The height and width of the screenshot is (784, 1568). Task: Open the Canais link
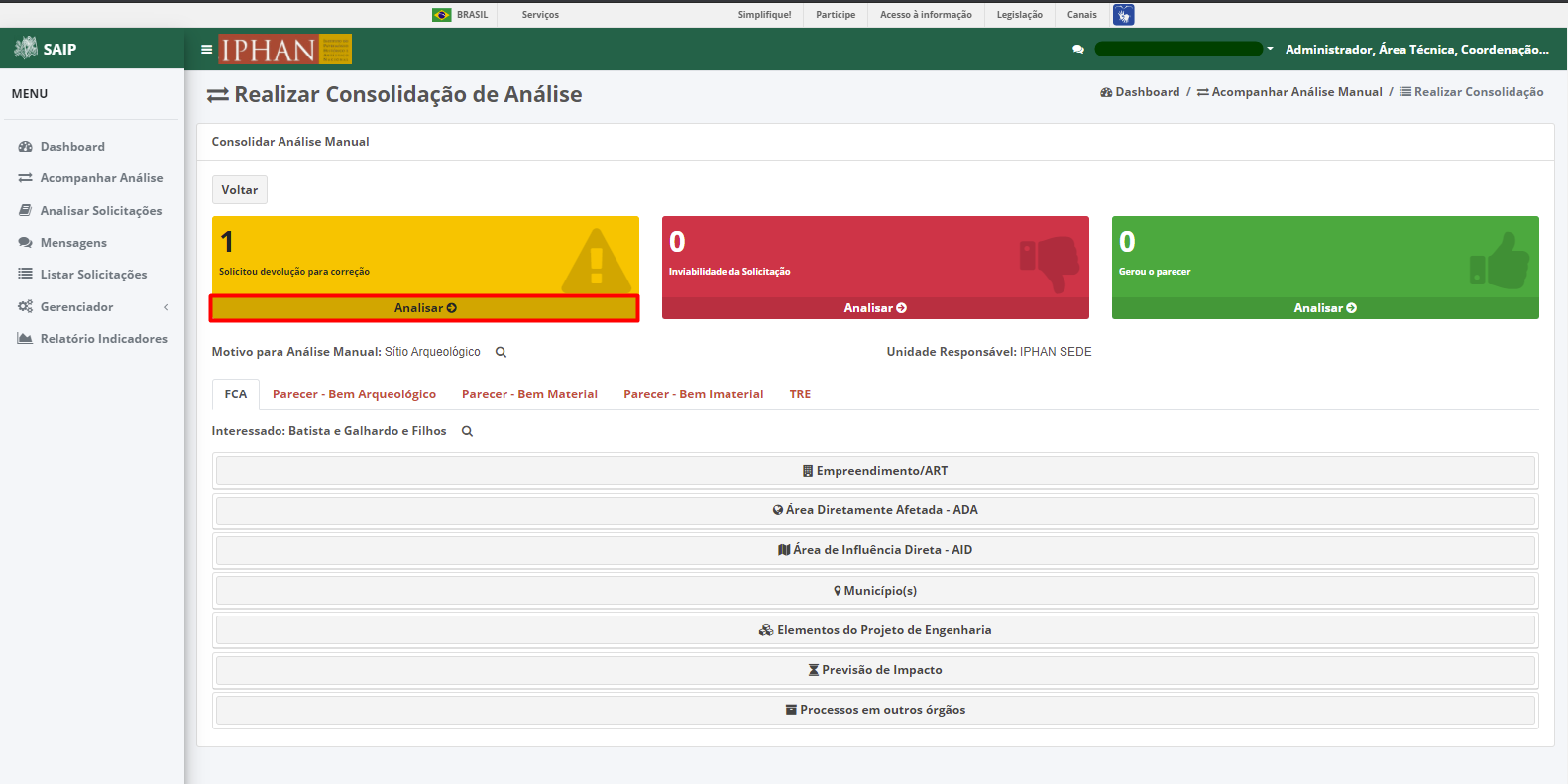click(x=1081, y=15)
